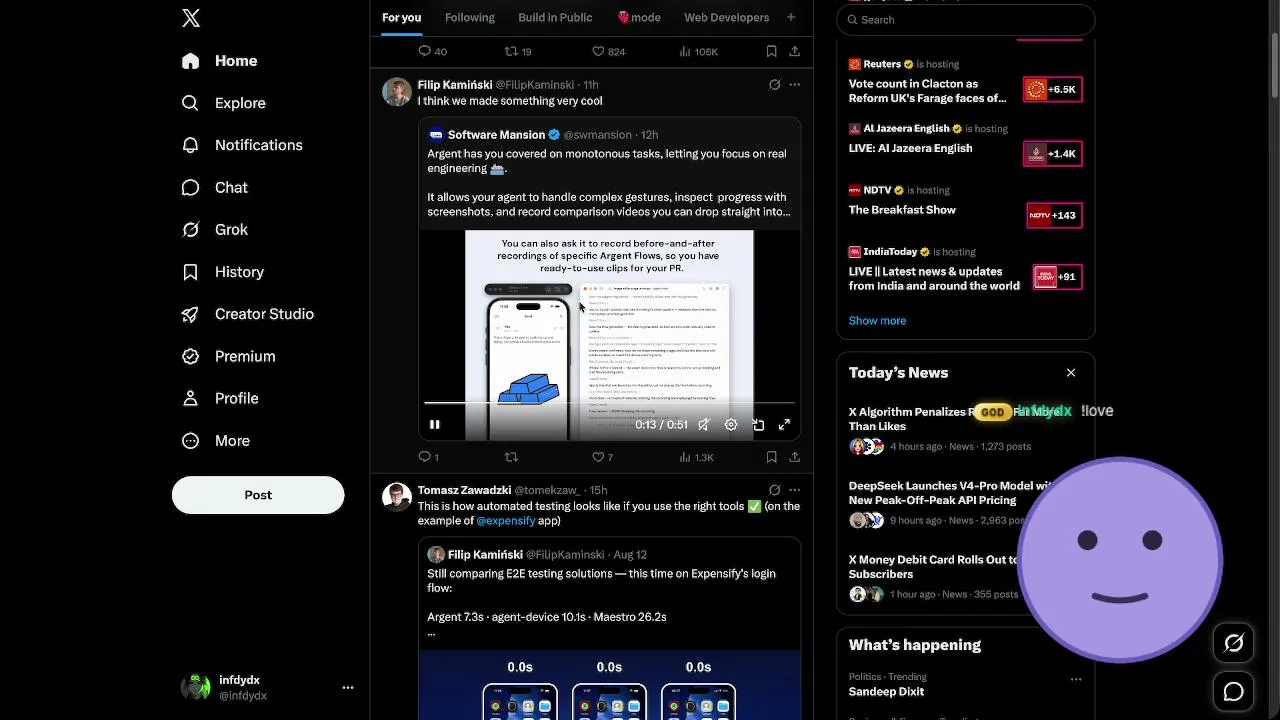
Task: Open Sandeep Dixit trending topic
Action: click(x=886, y=692)
